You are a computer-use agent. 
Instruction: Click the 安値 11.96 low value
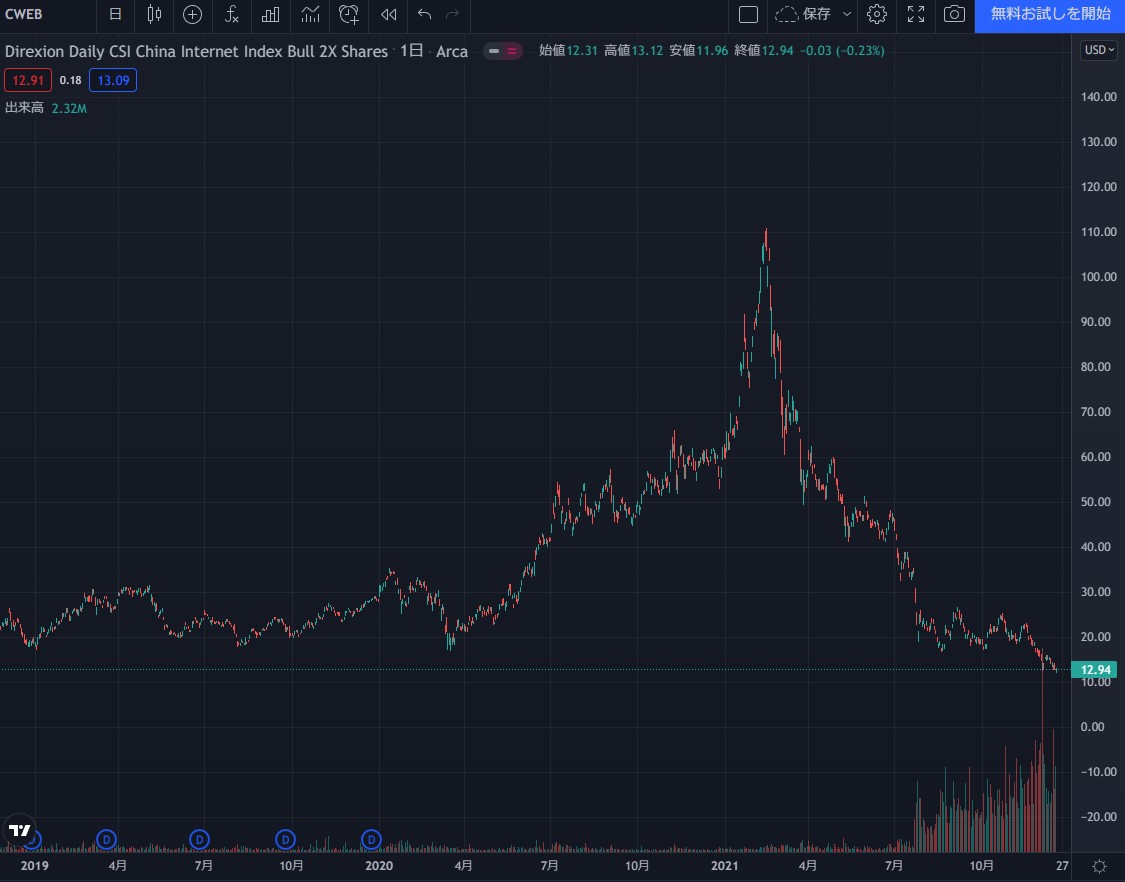tap(699, 51)
